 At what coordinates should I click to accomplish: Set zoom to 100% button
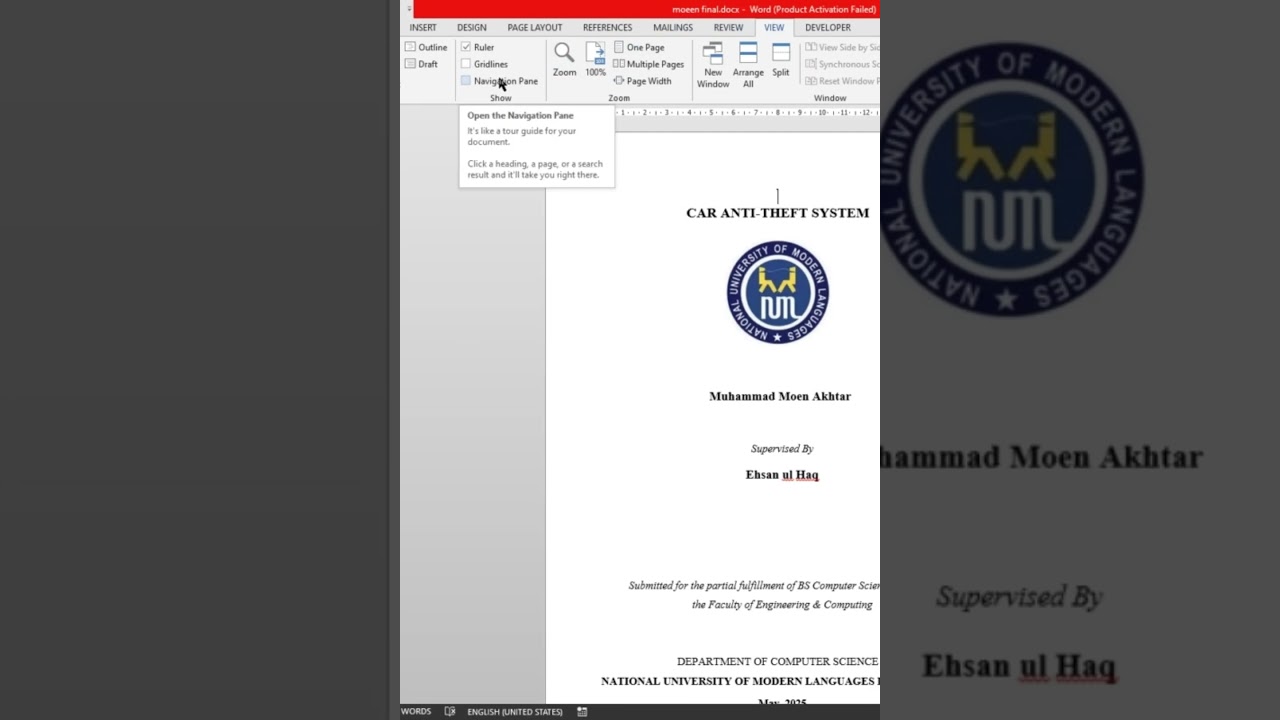tap(595, 59)
